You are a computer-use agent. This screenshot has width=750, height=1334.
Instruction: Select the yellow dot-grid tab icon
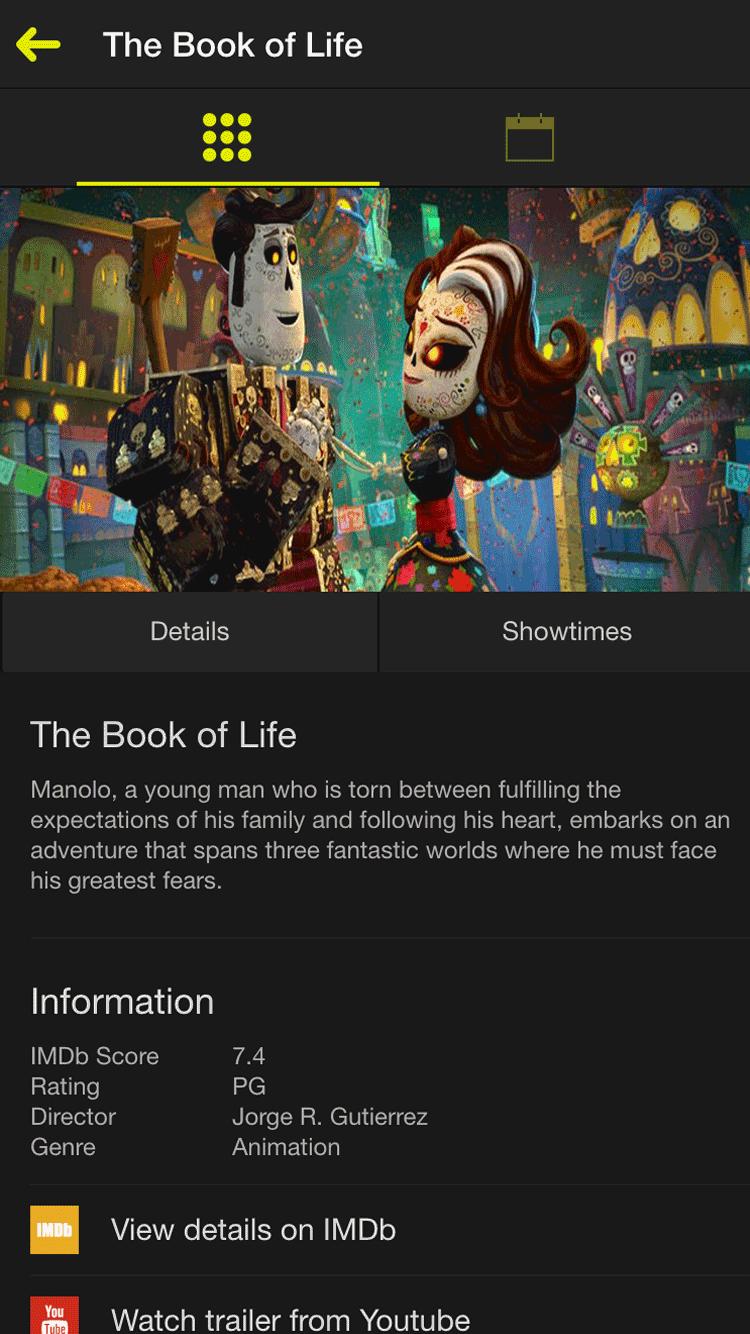tap(227, 137)
